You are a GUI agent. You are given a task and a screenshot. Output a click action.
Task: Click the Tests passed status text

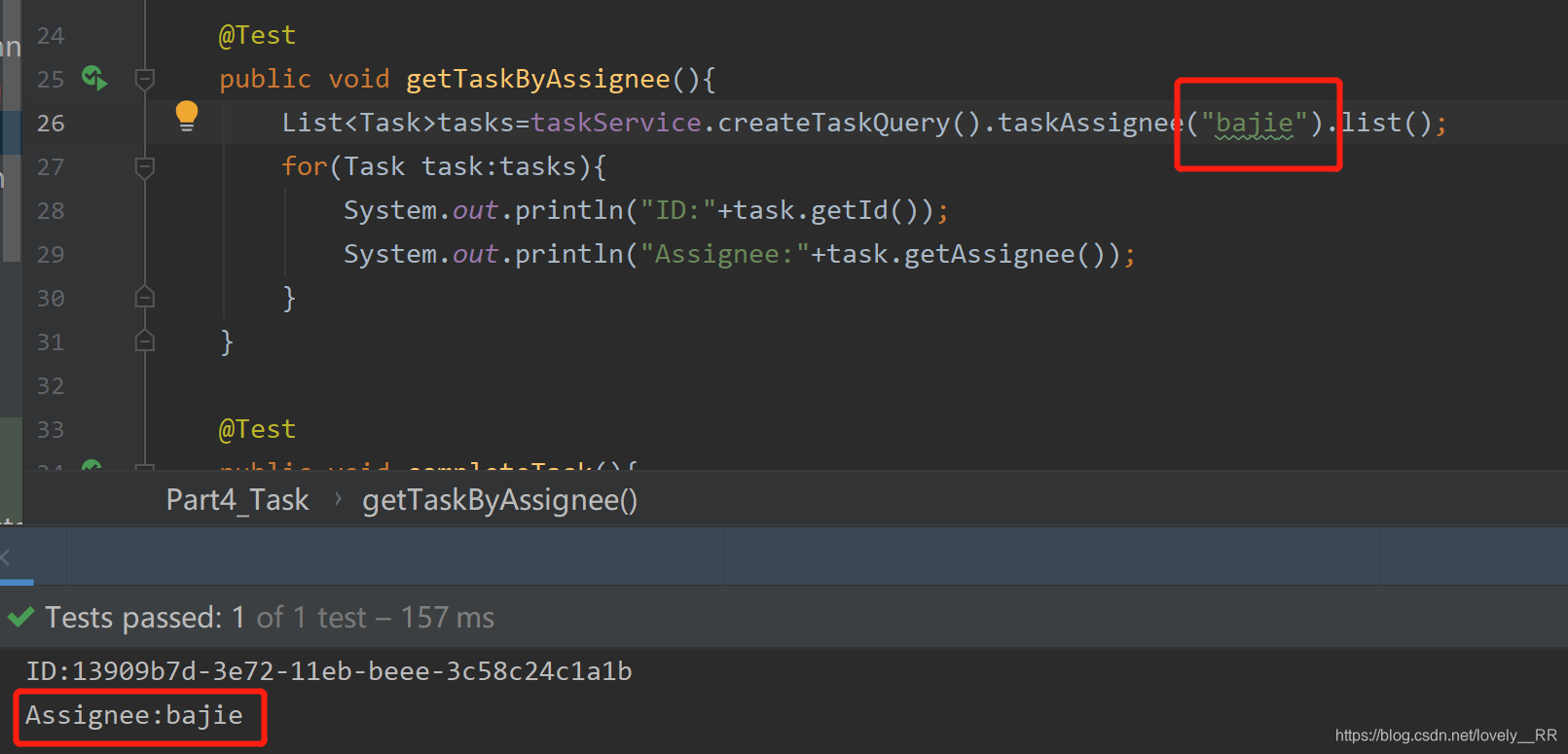pos(270,617)
